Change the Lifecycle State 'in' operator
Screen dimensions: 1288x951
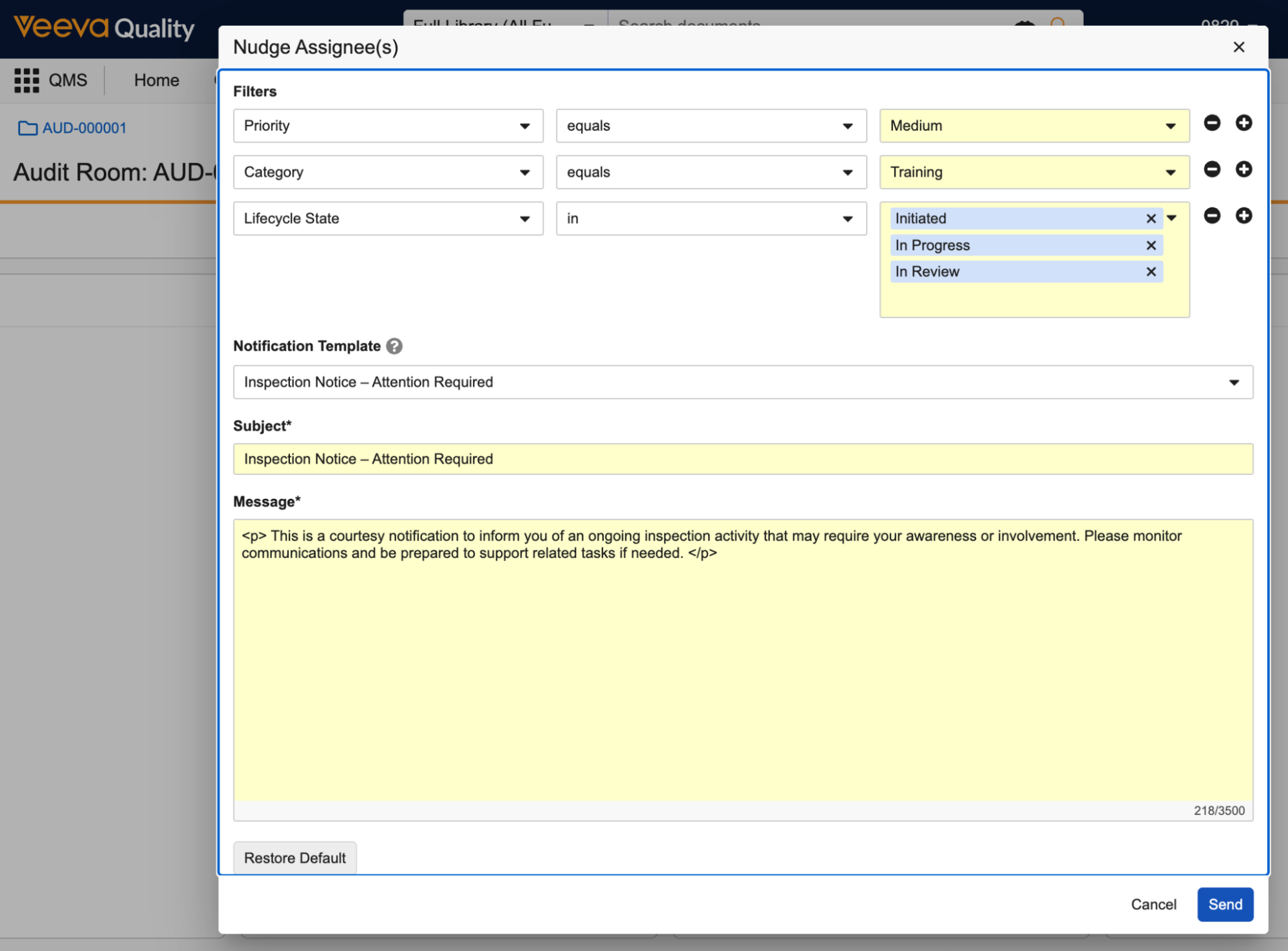point(711,219)
